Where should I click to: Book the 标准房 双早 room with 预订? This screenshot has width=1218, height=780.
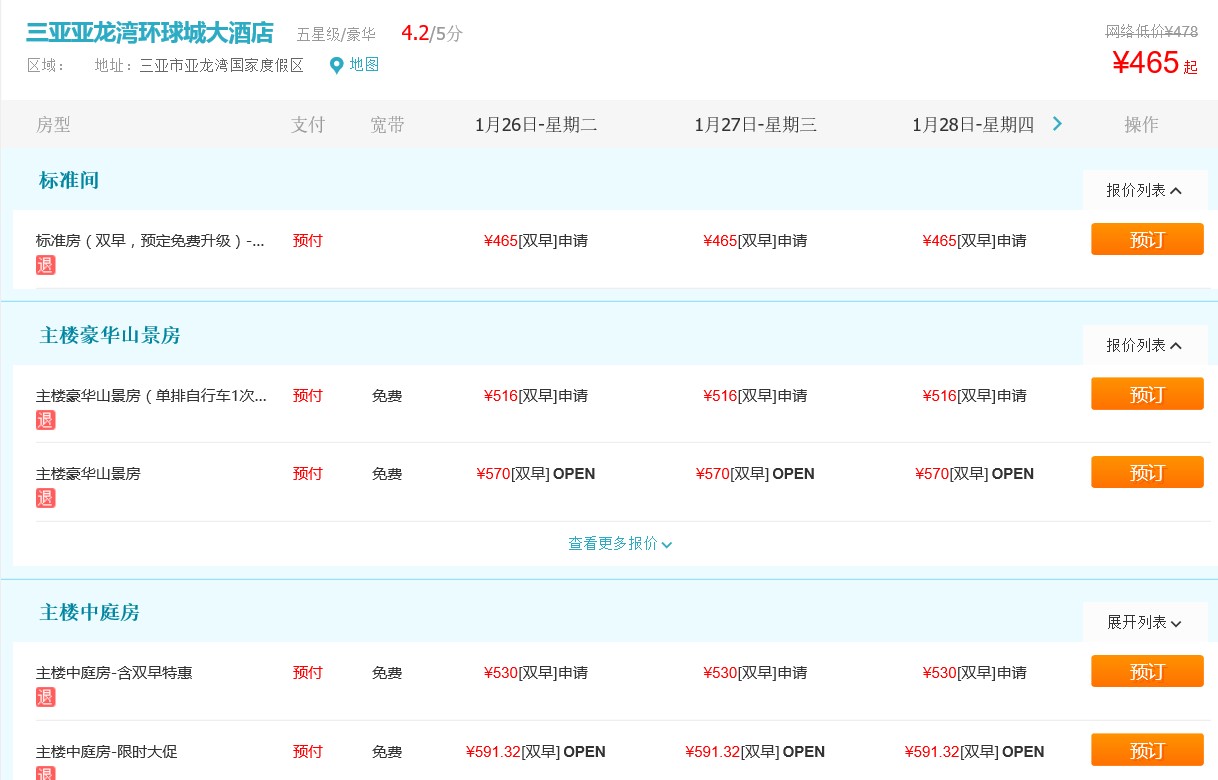pos(1147,240)
